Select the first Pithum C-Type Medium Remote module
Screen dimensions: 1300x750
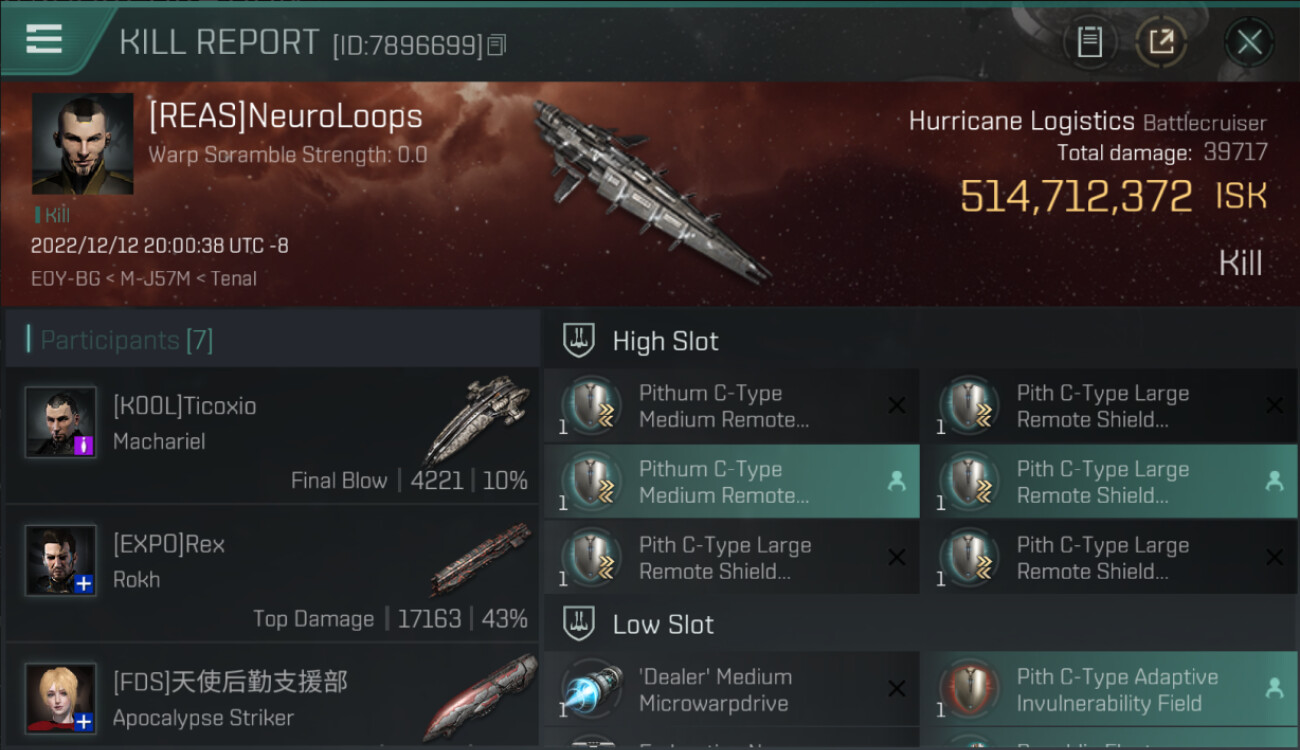point(731,406)
